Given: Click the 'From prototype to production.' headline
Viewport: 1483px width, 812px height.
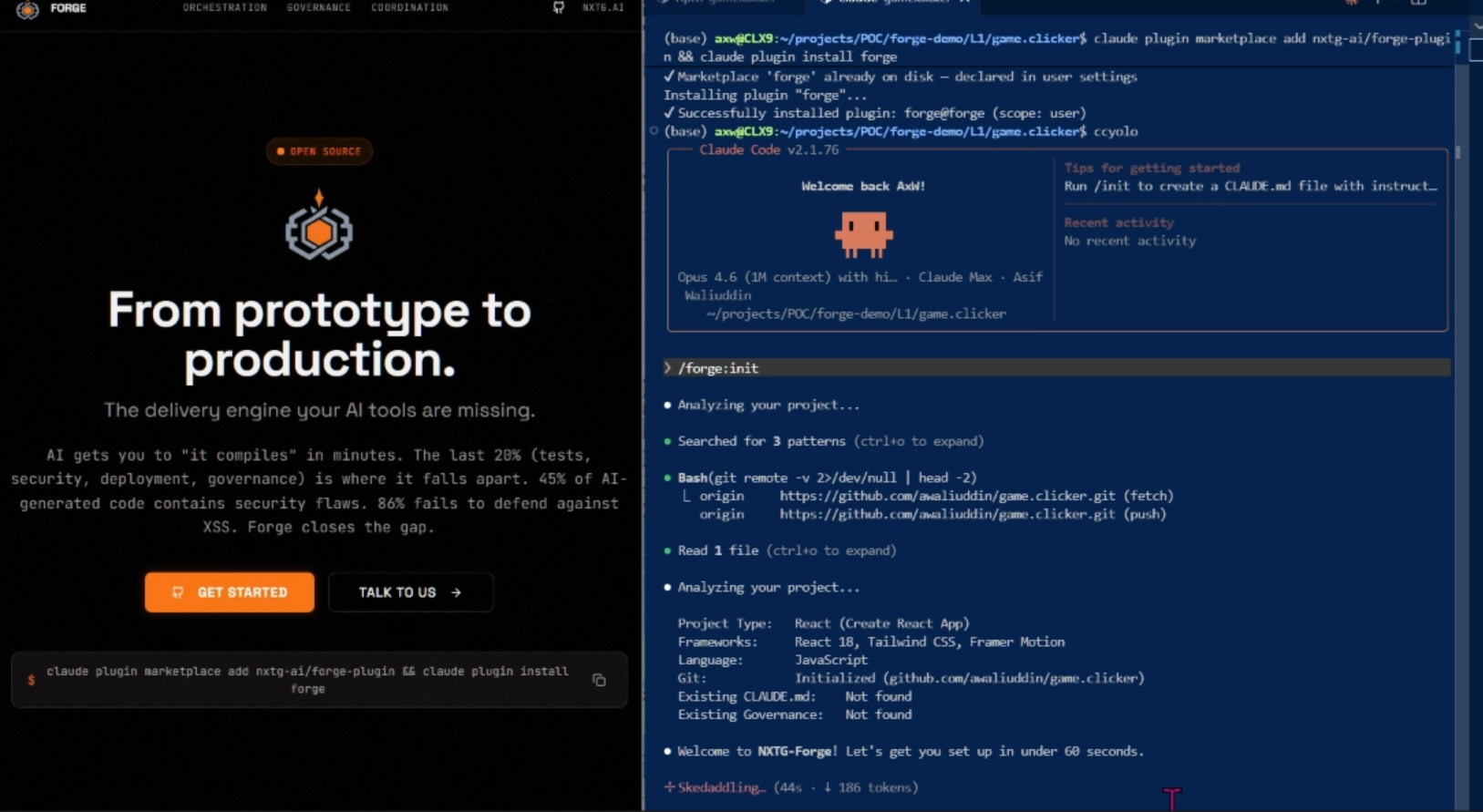Looking at the screenshot, I should [319, 334].
